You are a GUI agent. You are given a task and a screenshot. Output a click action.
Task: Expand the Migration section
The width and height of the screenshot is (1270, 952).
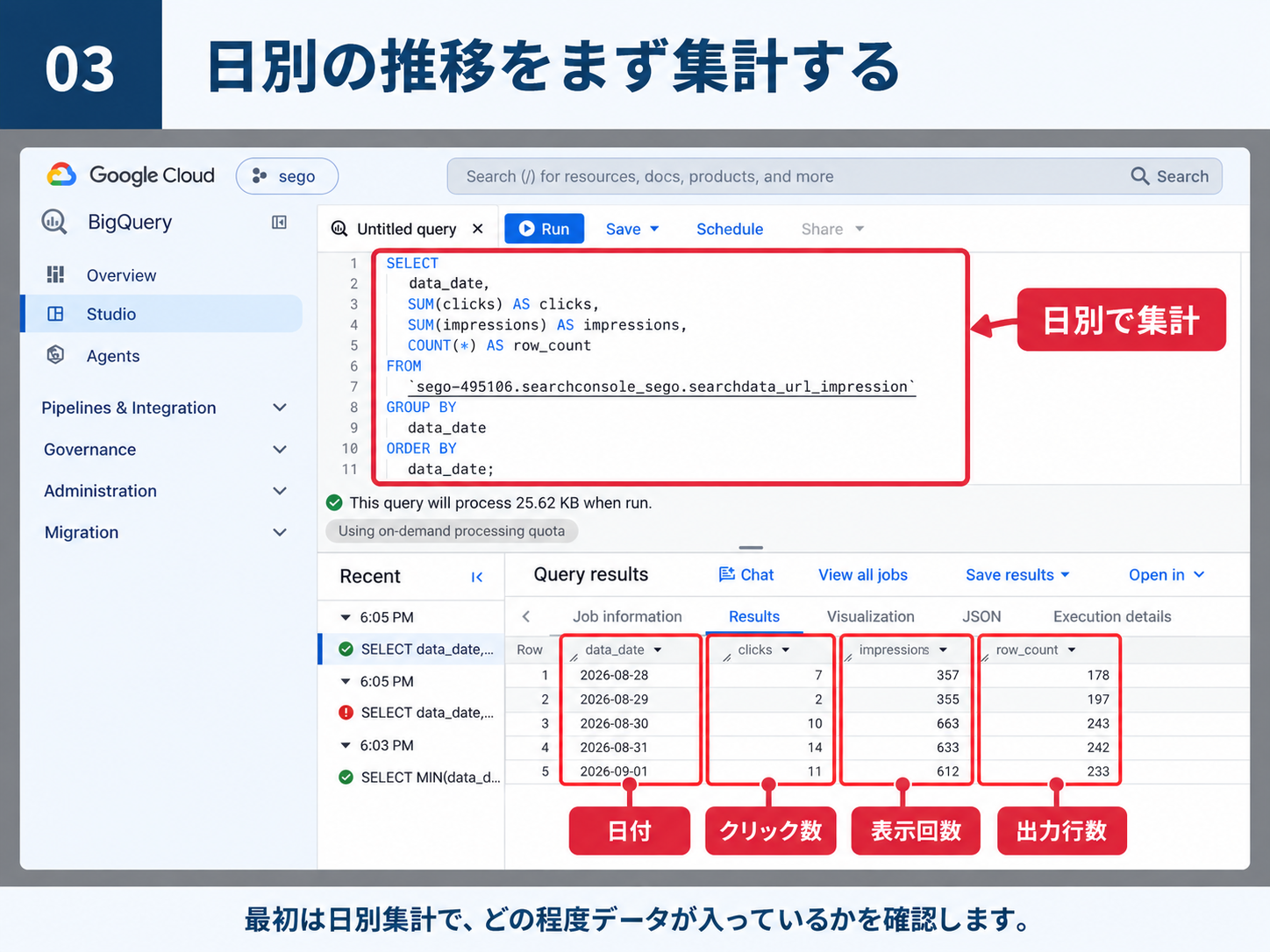[164, 532]
